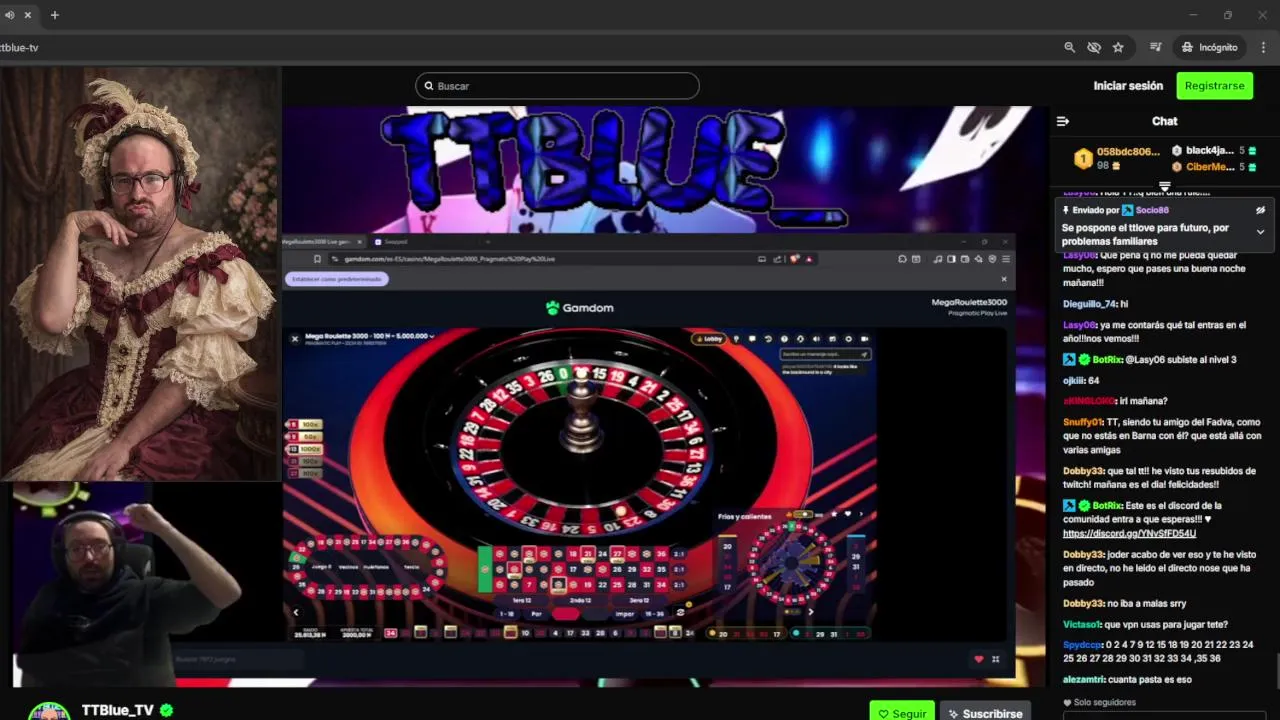1280x720 pixels.
Task: Click Iniciar sesión
Action: (1128, 86)
